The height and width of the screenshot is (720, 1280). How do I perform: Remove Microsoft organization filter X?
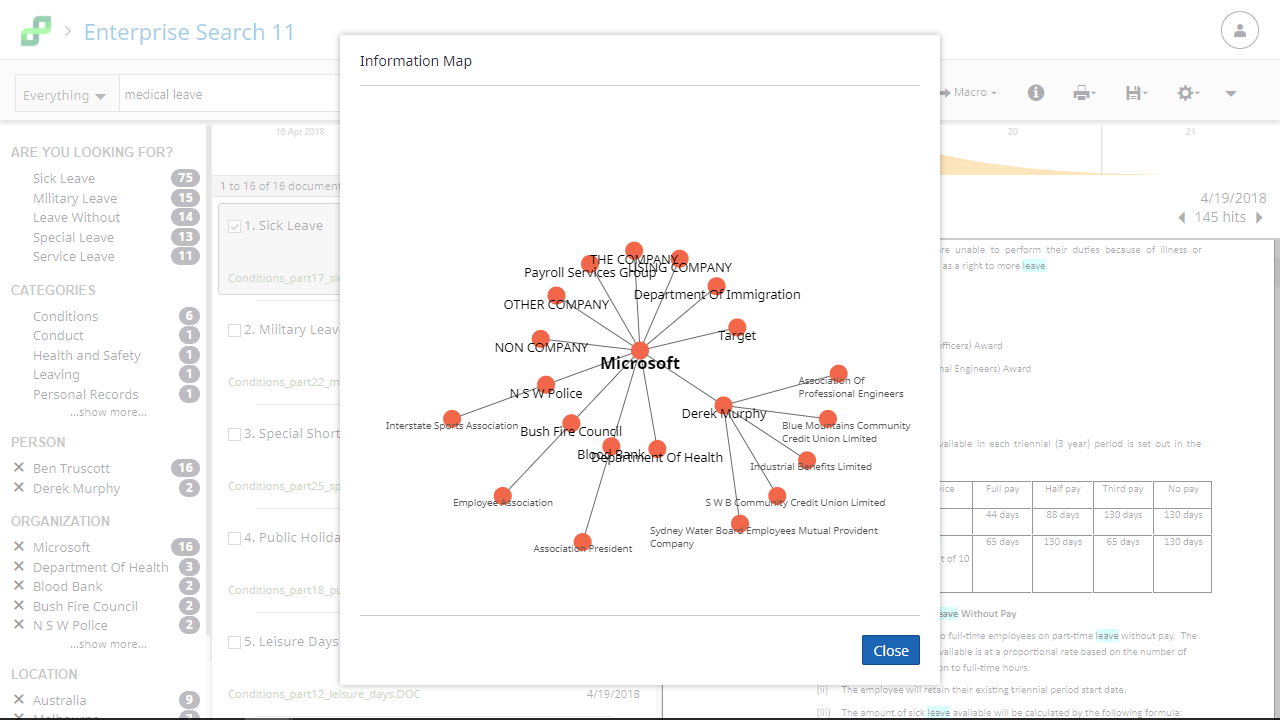click(18, 547)
